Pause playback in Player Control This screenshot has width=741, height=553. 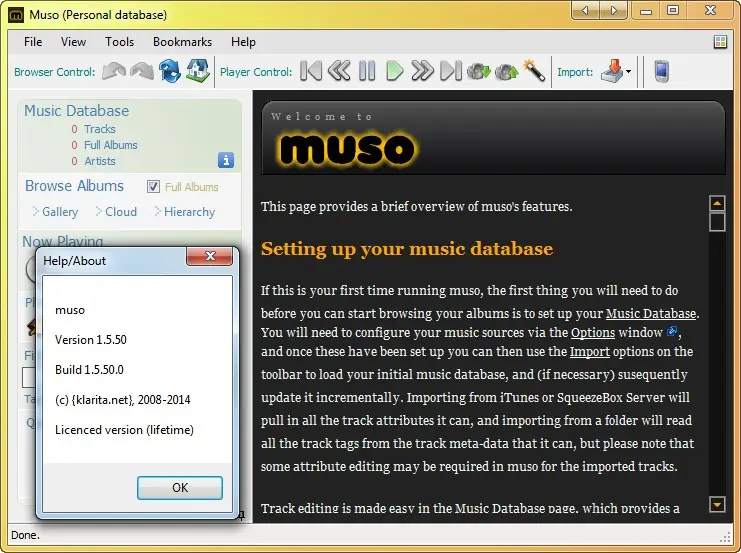367,71
